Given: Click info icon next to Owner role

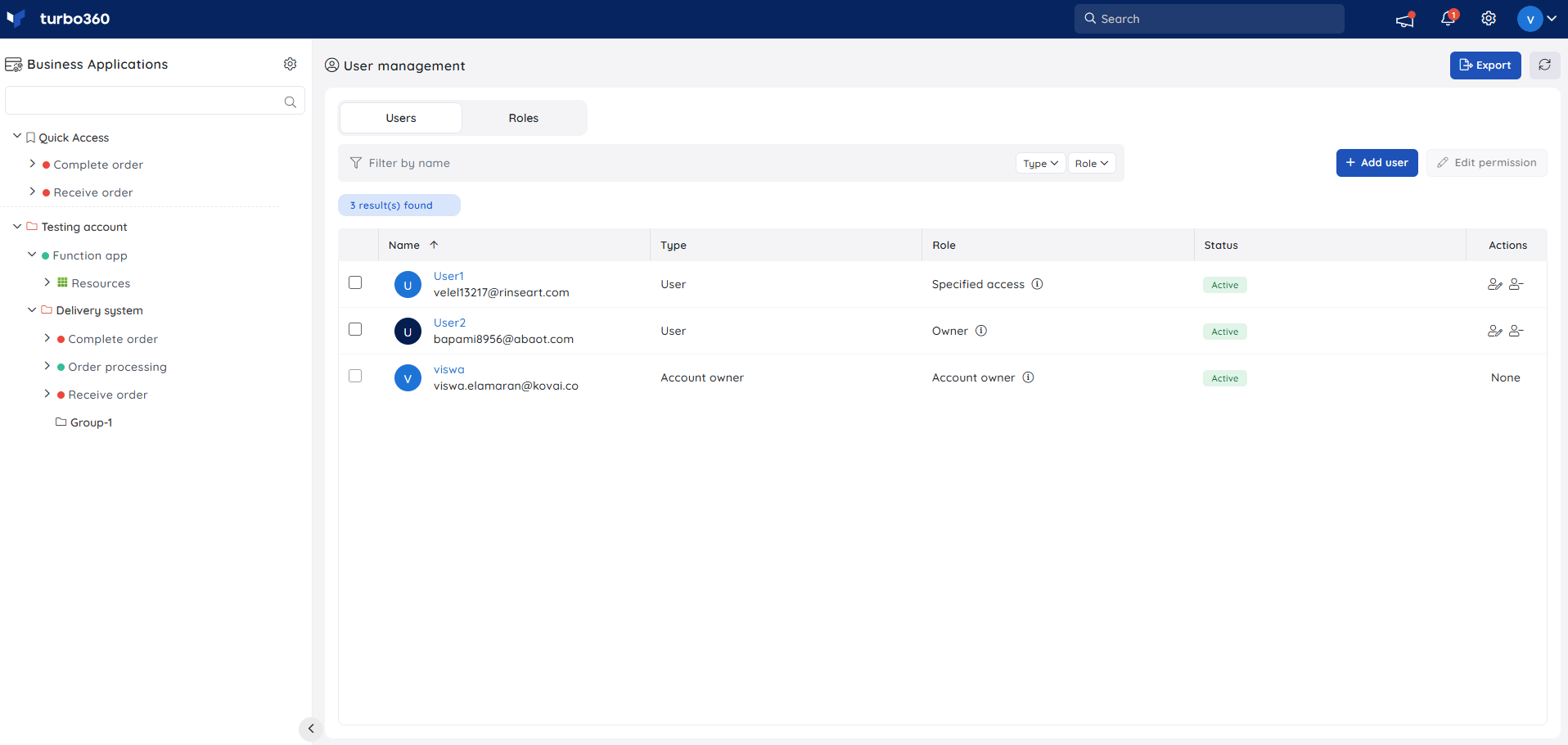Looking at the screenshot, I should tap(981, 331).
